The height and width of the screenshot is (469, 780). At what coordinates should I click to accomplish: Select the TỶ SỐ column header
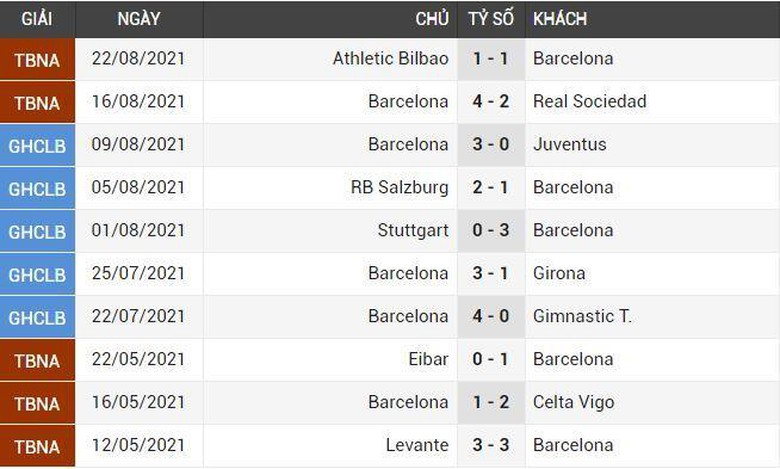491,19
